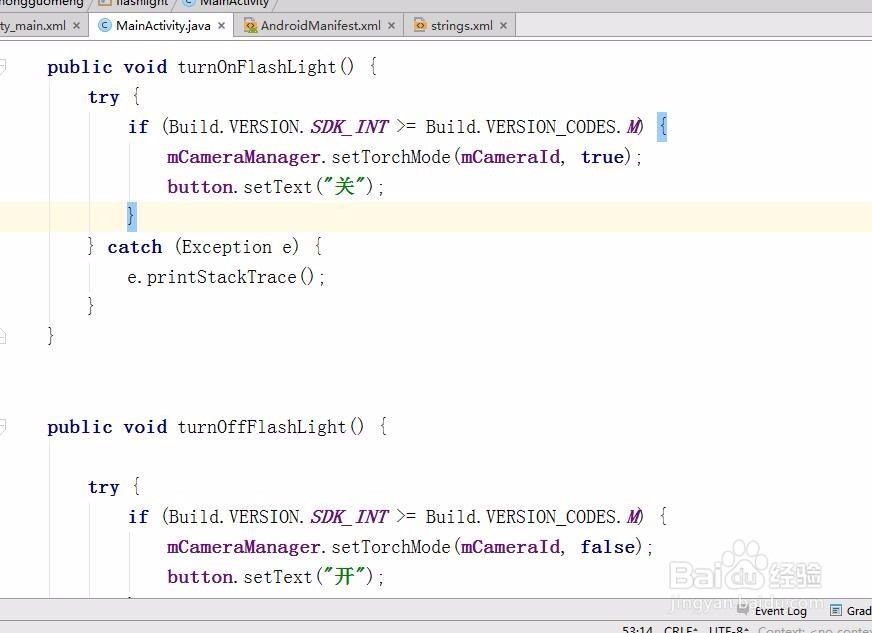872x633 pixels.
Task: Select MainActivity in the breadcrumb bar
Action: (x=230, y=4)
